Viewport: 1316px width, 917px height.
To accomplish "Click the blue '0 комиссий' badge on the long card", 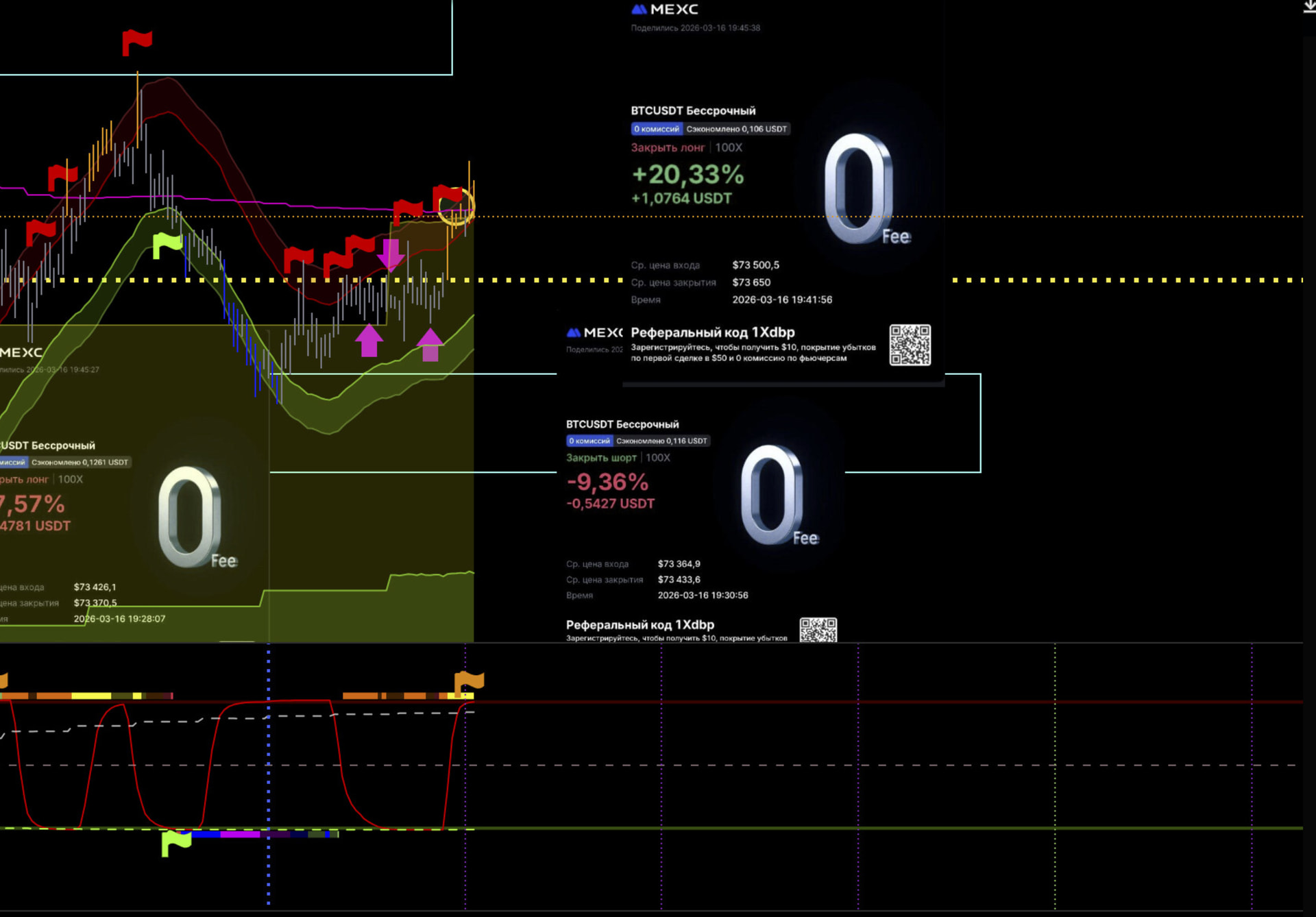I will 656,129.
